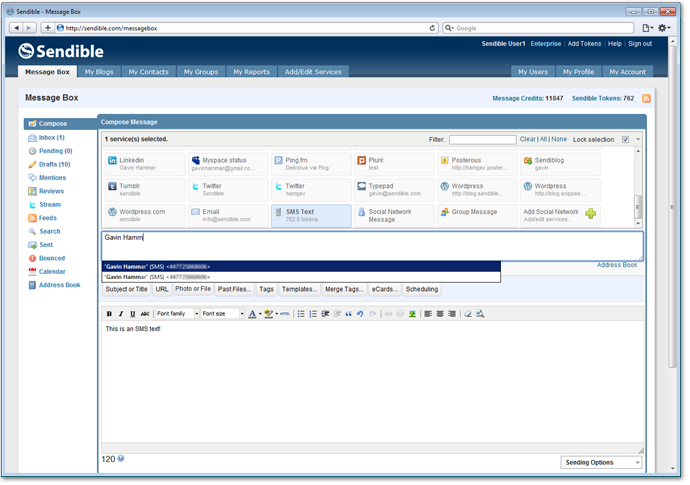Click the preview magnifier icon in toolbar
The height and width of the screenshot is (485, 690).
[481, 315]
